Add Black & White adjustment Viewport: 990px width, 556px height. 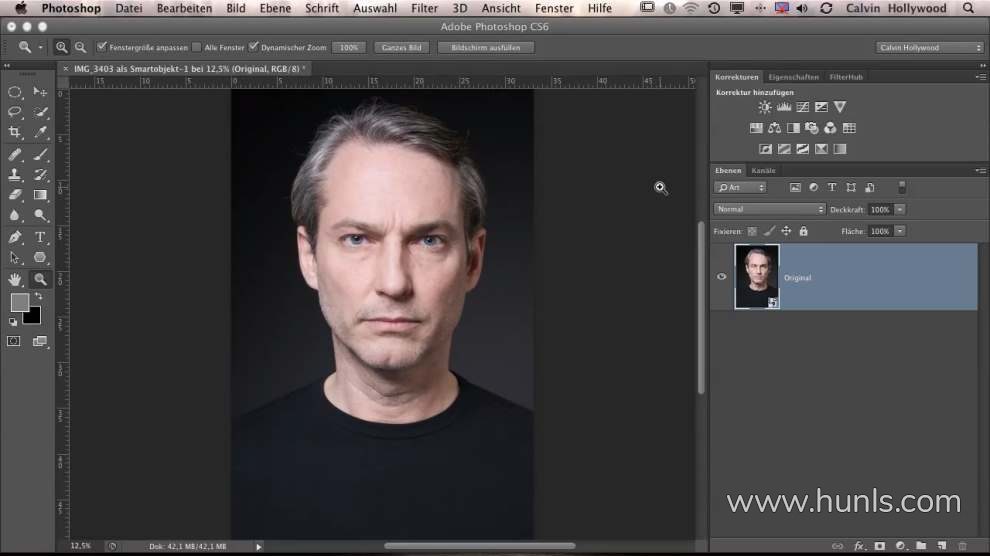click(x=793, y=128)
